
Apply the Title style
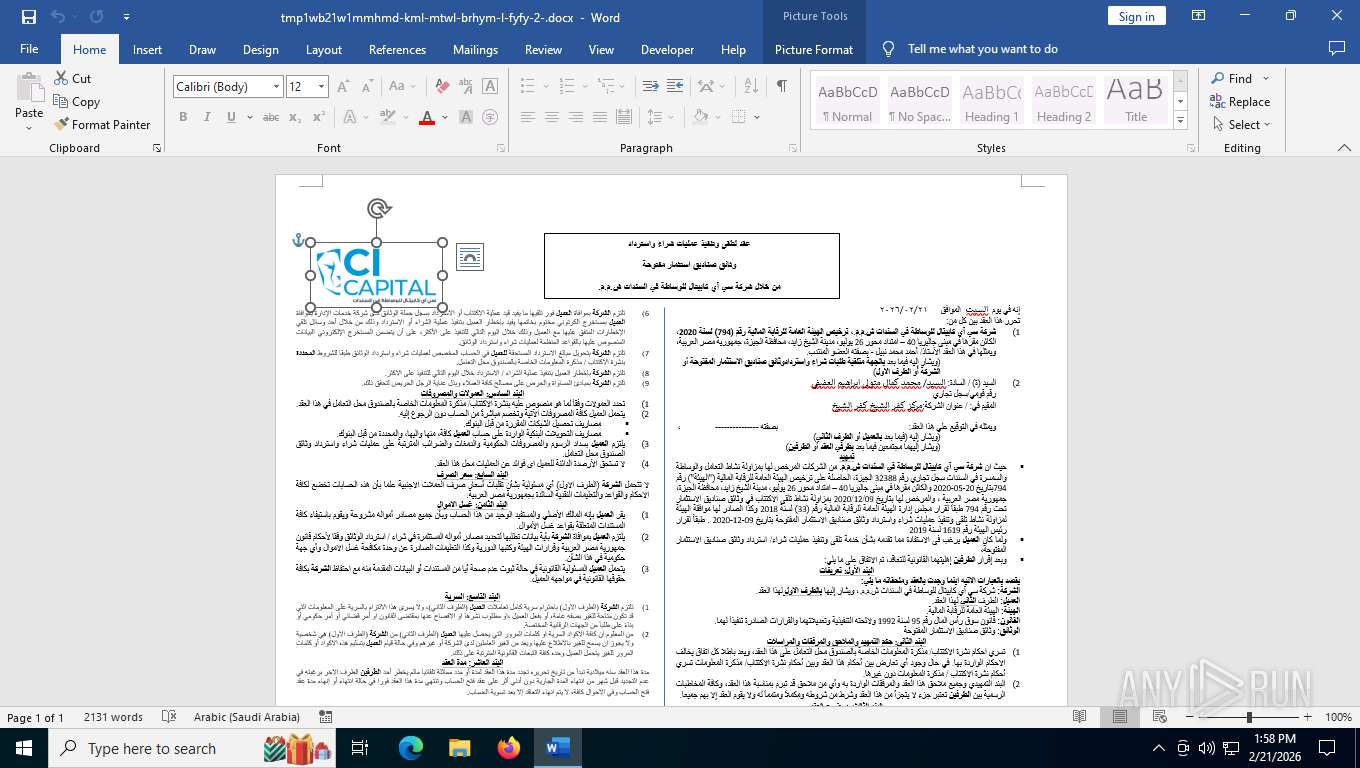tap(1136, 102)
